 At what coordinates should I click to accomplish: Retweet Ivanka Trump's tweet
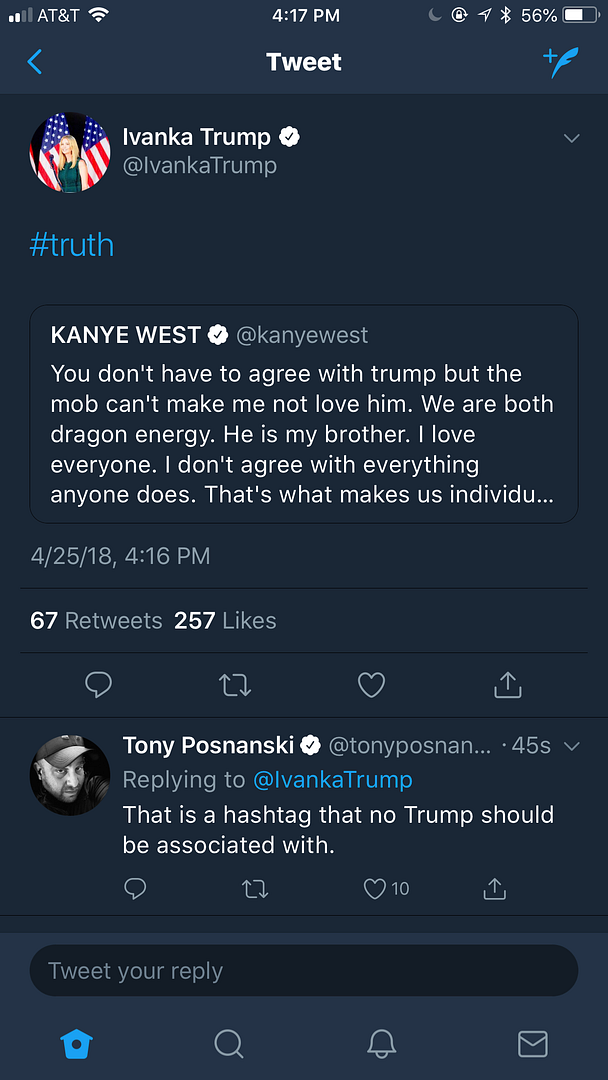coord(235,685)
